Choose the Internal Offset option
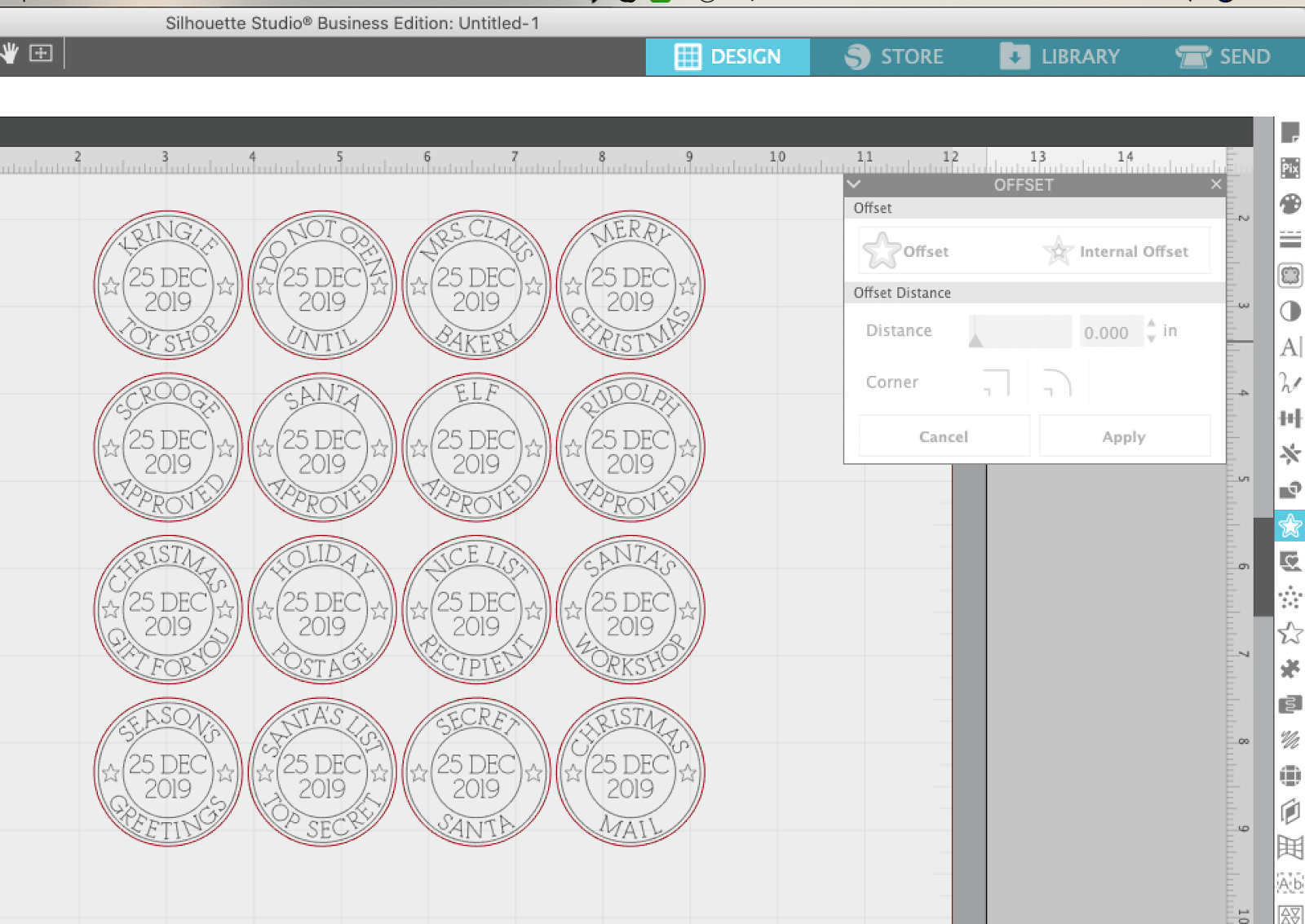Viewport: 1305px width, 924px height. coord(1115,251)
